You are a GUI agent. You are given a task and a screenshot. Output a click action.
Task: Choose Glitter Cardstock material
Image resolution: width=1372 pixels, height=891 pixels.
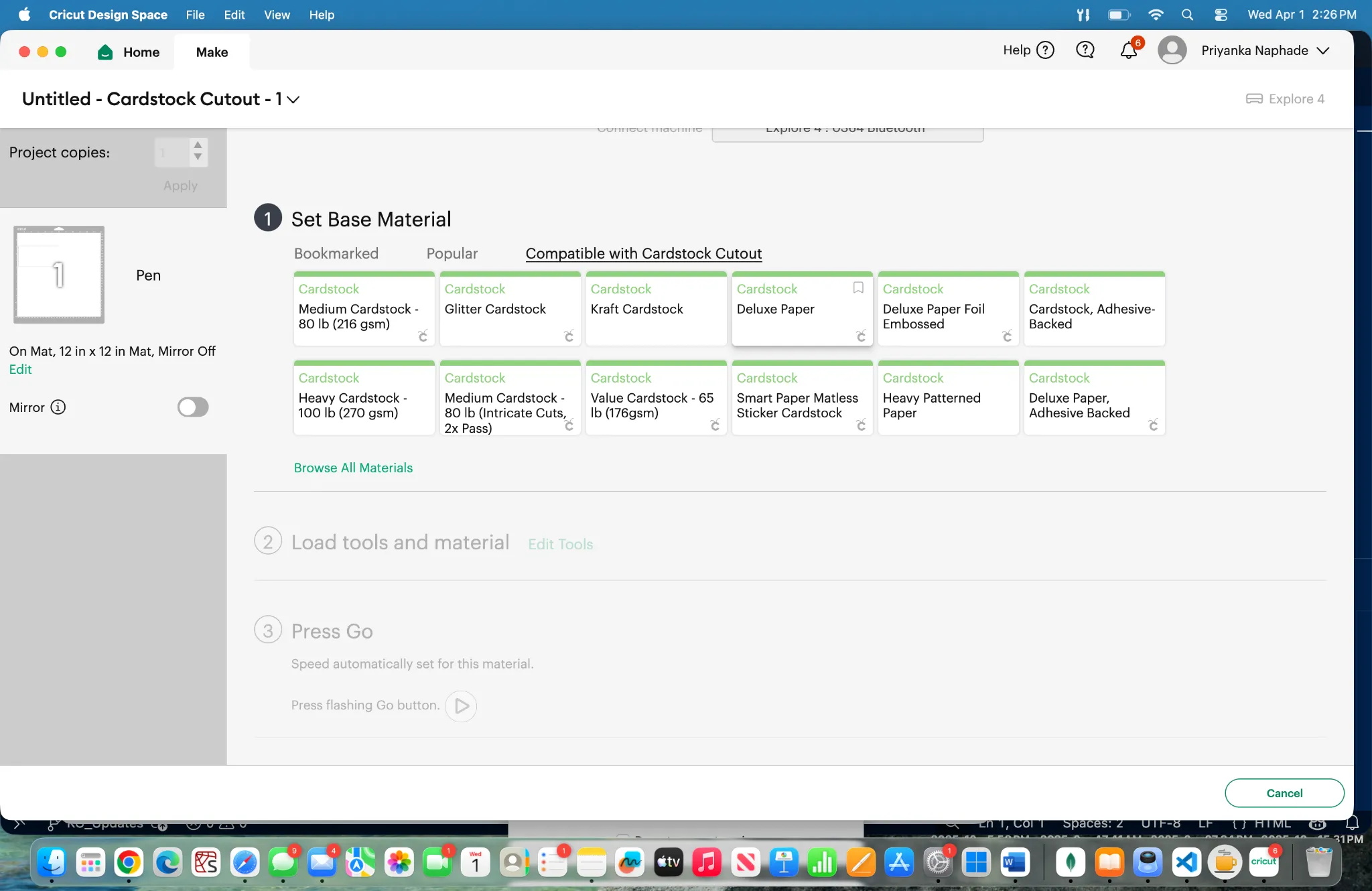[x=510, y=309]
